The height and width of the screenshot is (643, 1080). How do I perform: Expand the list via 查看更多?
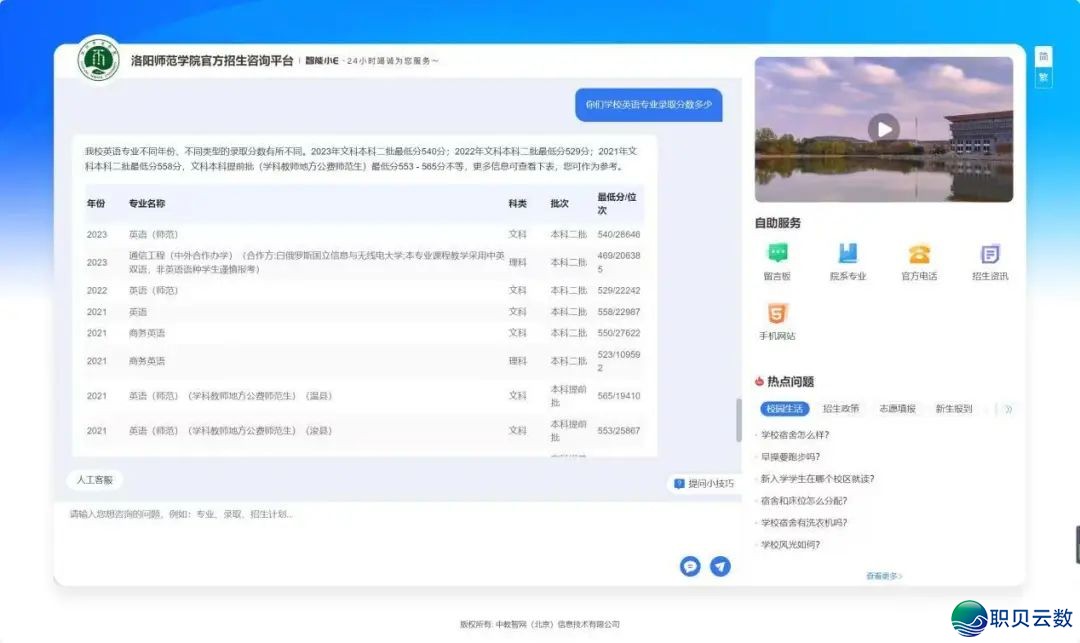[883, 576]
